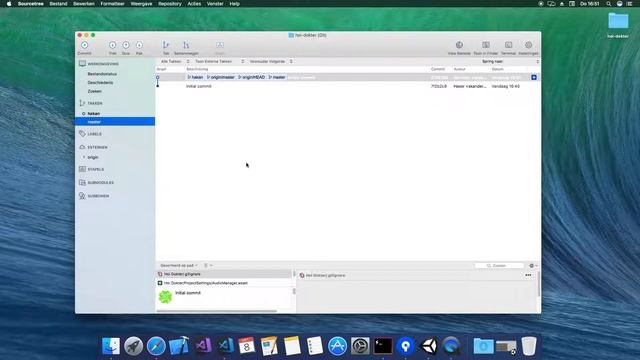Click the Stapels stash icon in sidebar
The image size is (640, 360).
click(82, 169)
